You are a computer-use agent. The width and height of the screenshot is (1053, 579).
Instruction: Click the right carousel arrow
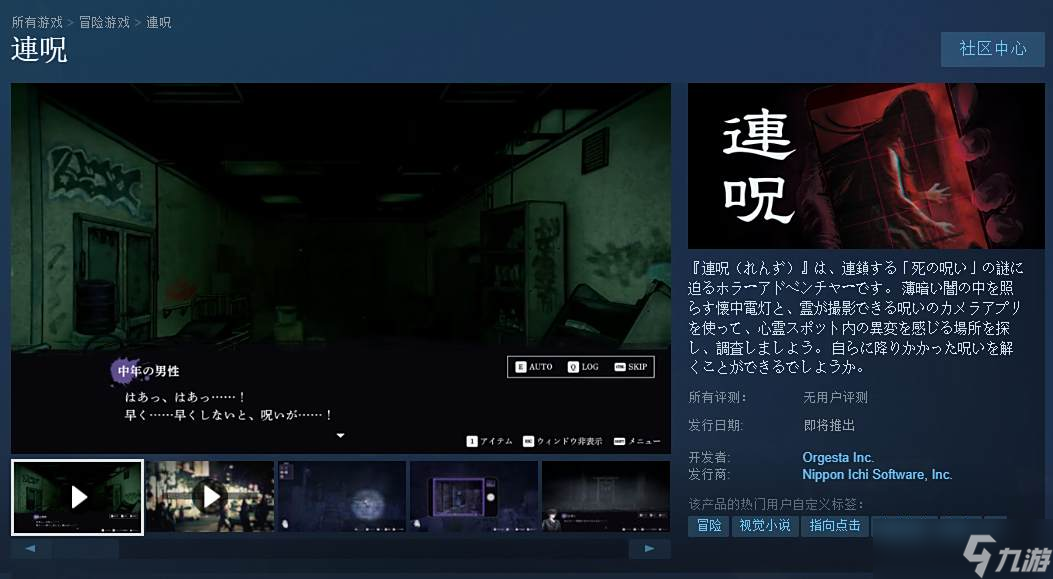coord(649,548)
